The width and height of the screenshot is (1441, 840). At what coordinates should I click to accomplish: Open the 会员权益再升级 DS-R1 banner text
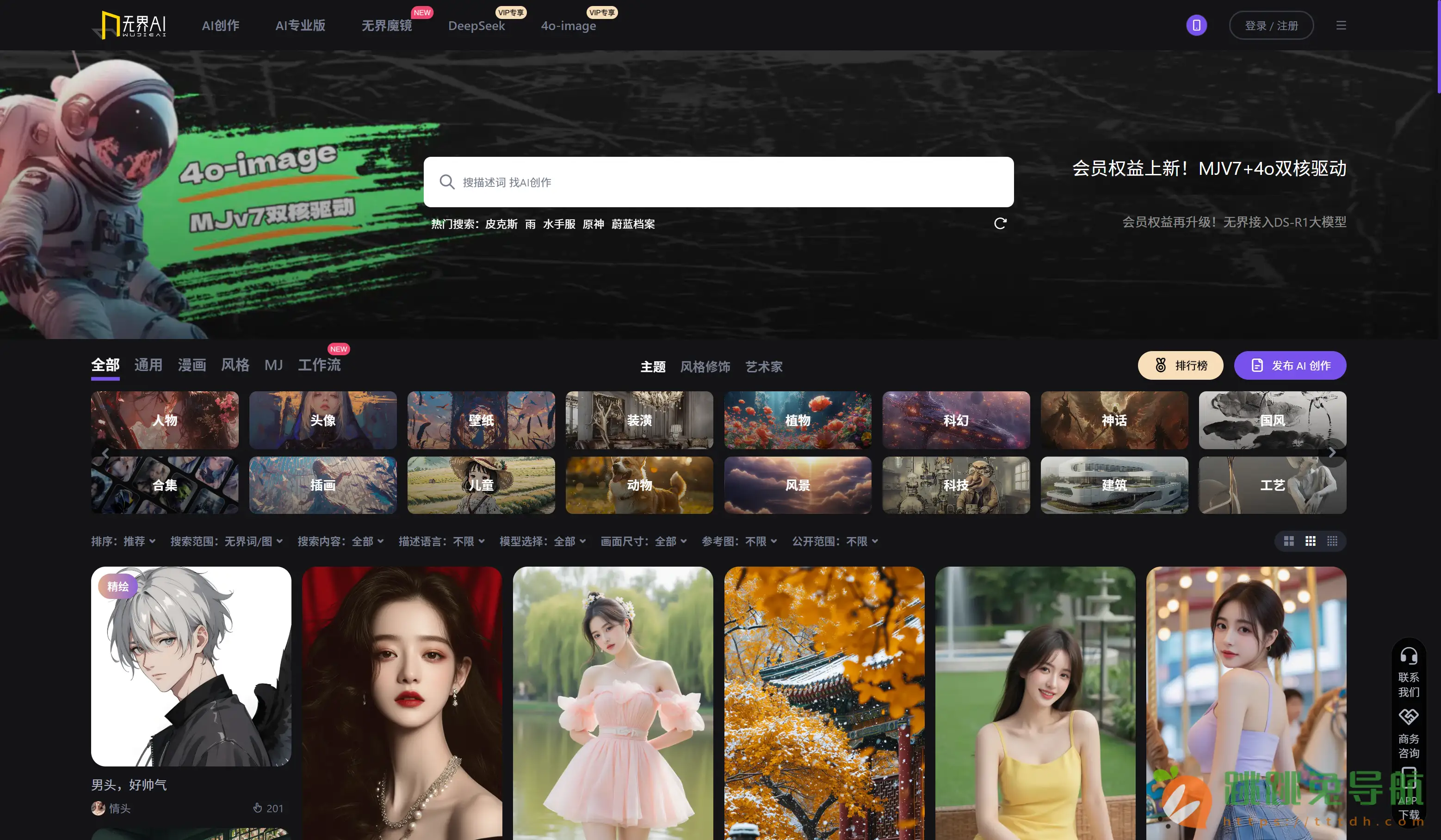pyautogui.click(x=1234, y=222)
